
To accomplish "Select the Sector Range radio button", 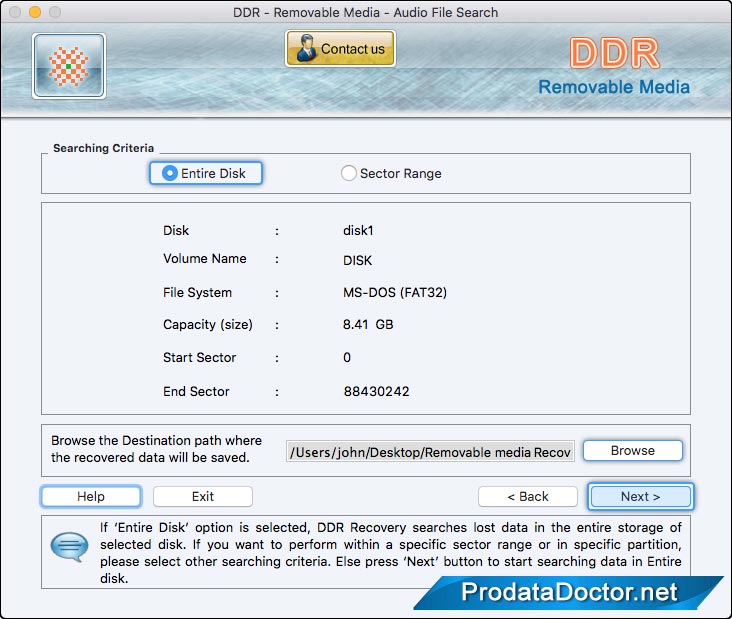I will click(391, 173).
